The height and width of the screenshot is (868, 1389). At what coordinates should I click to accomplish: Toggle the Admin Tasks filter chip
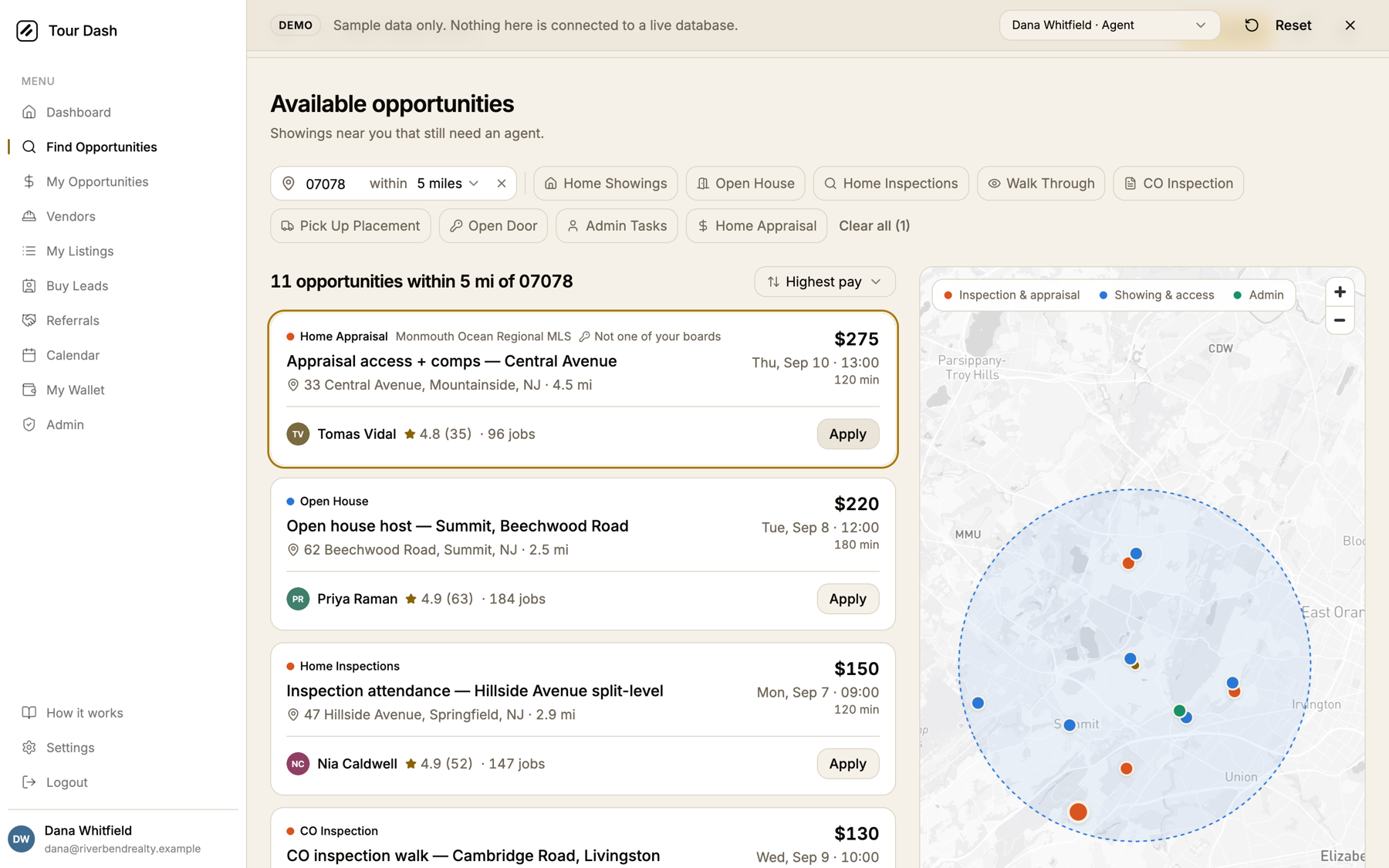(617, 226)
